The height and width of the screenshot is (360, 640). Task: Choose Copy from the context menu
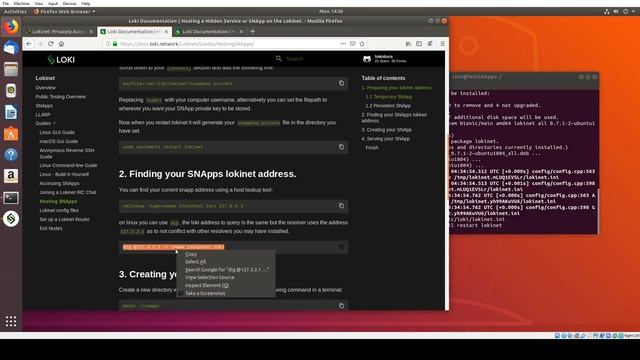[191, 254]
